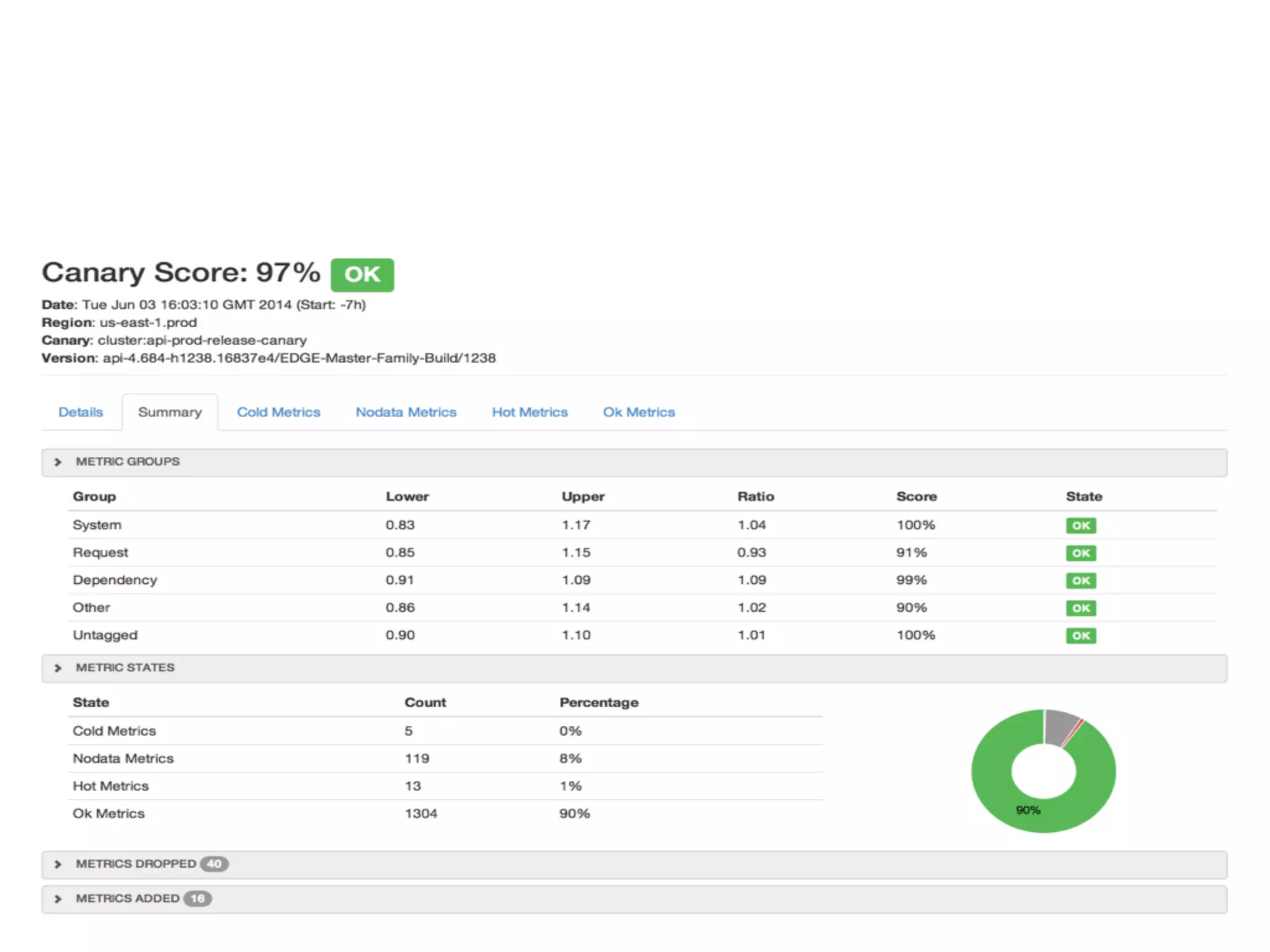Switch to the Details tab
1270x952 pixels.
pos(81,412)
